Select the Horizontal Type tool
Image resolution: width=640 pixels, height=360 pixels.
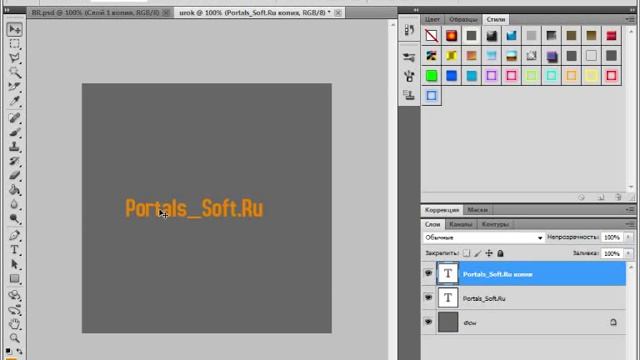[15, 250]
